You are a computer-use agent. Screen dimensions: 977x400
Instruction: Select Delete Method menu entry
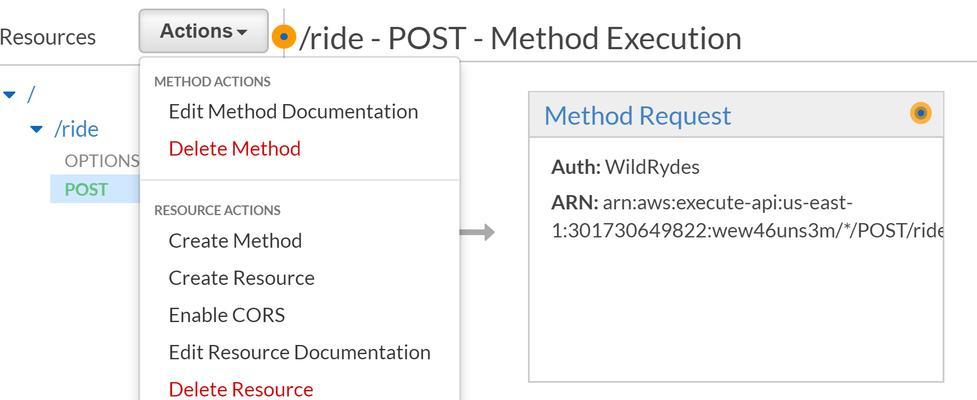235,148
